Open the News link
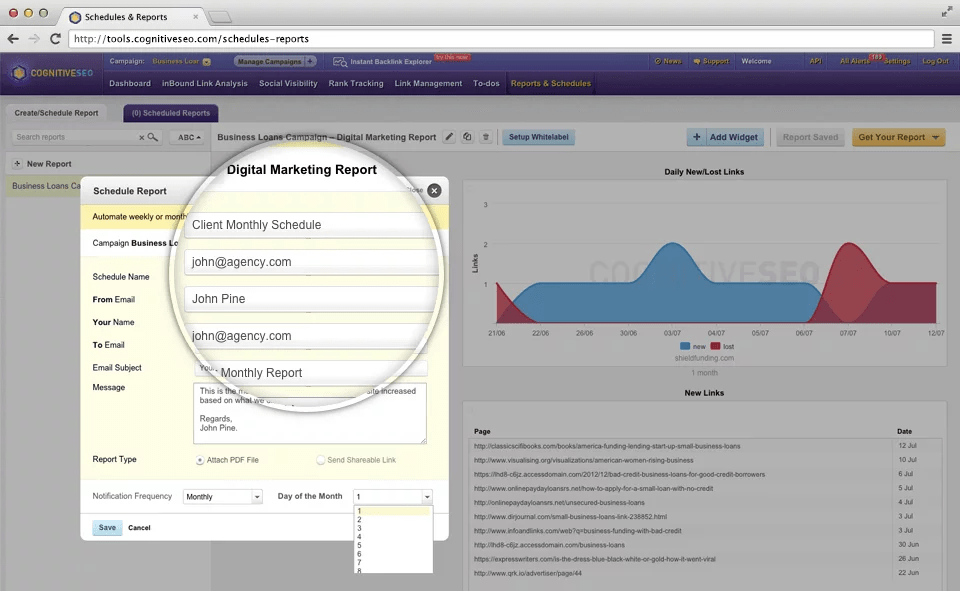Screen dimensions: 960x591 click(668, 61)
